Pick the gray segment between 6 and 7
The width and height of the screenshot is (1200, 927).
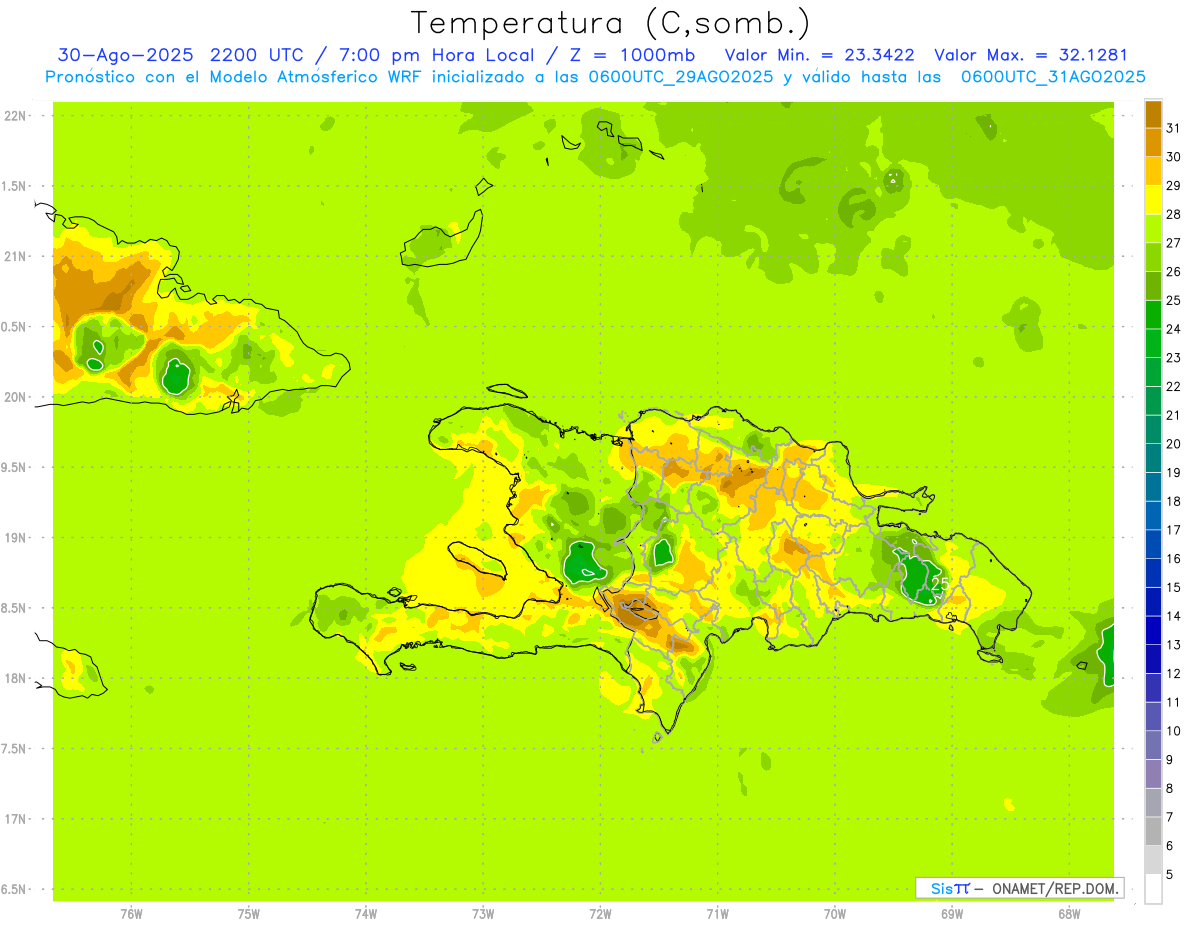(x=1153, y=831)
